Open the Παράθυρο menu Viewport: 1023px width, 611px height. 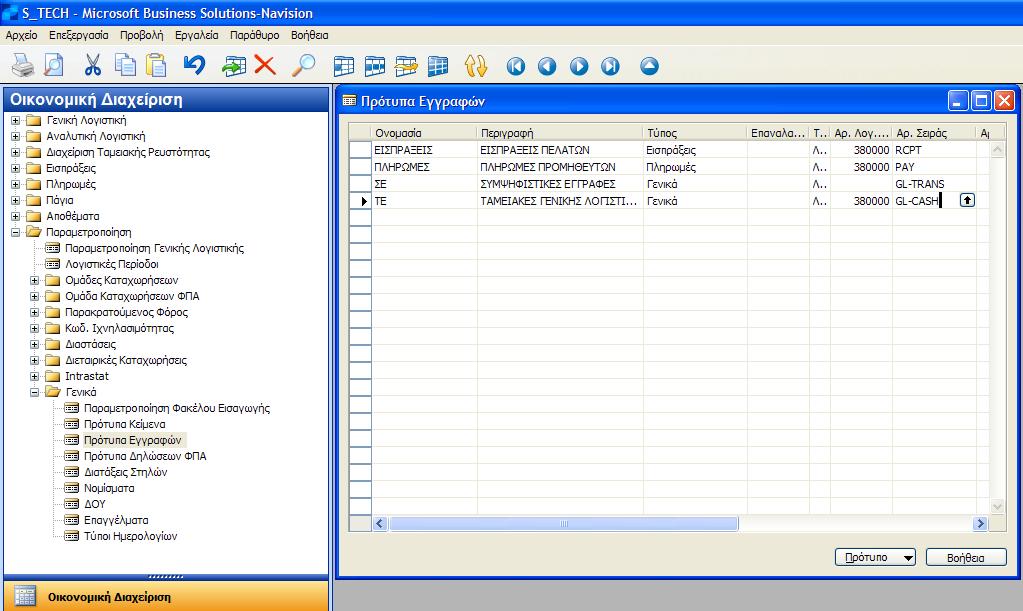pyautogui.click(x=254, y=35)
